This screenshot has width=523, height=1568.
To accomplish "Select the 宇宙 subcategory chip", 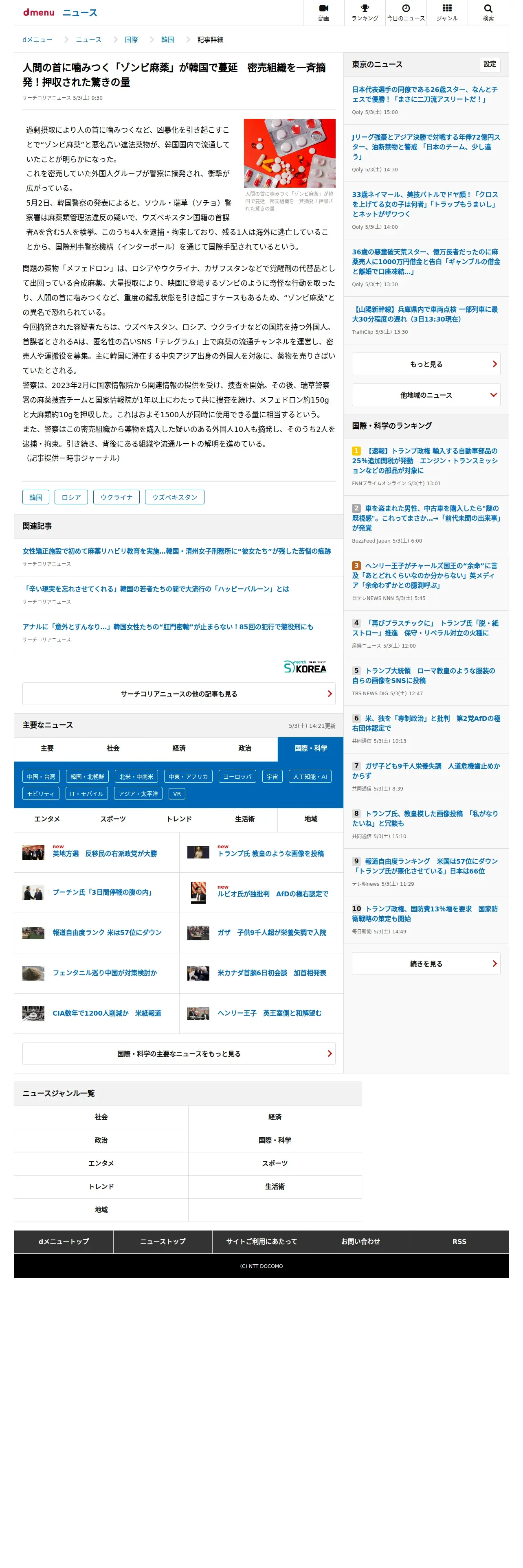I will click(272, 776).
